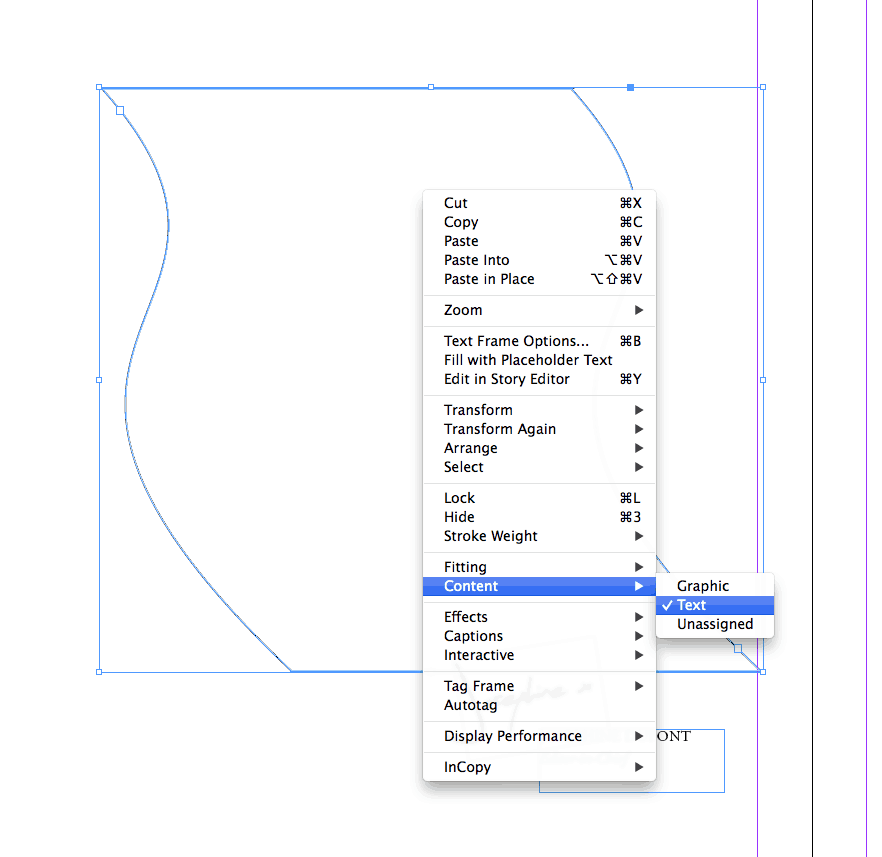Autotag the selected frame

click(x=469, y=704)
